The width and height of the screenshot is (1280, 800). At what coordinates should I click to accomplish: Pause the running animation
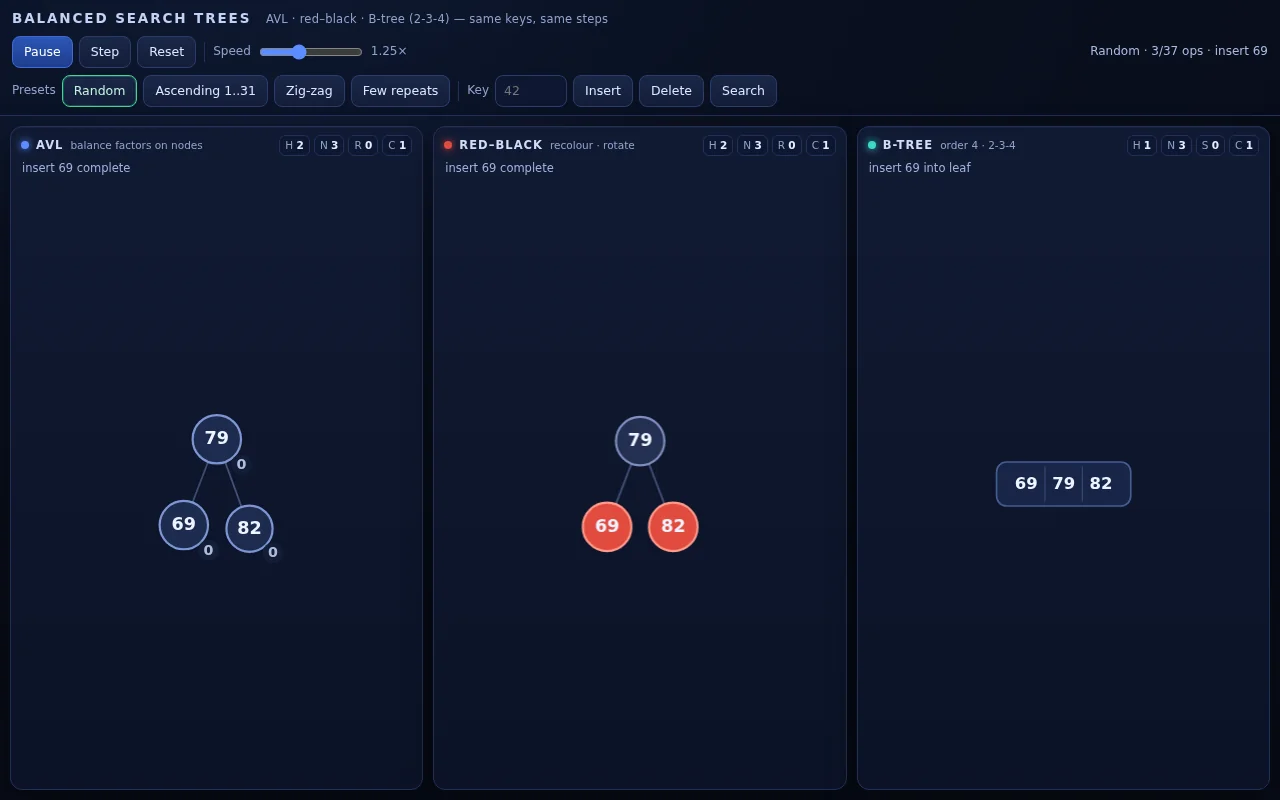[42, 52]
